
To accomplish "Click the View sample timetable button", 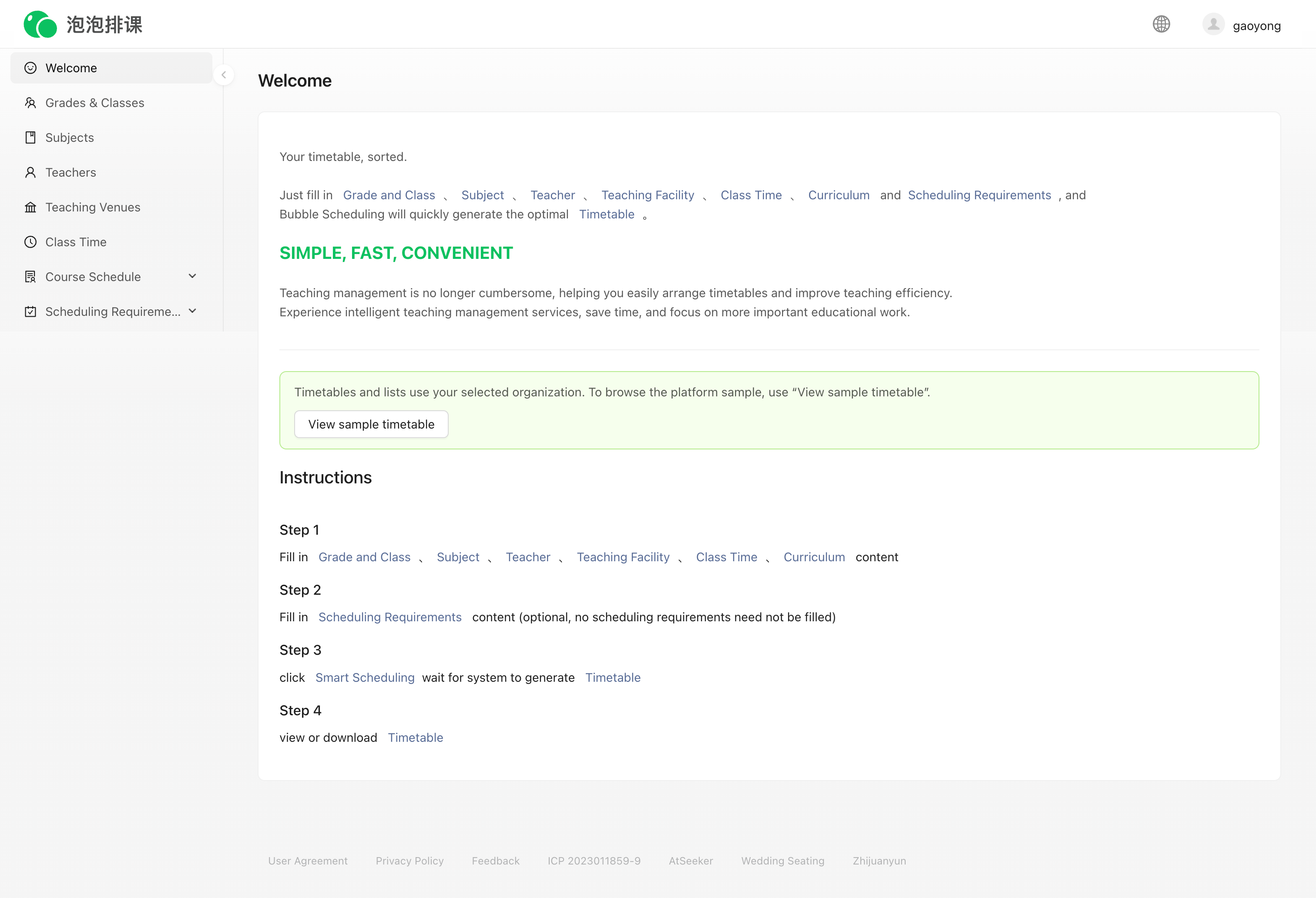I will pos(371,423).
